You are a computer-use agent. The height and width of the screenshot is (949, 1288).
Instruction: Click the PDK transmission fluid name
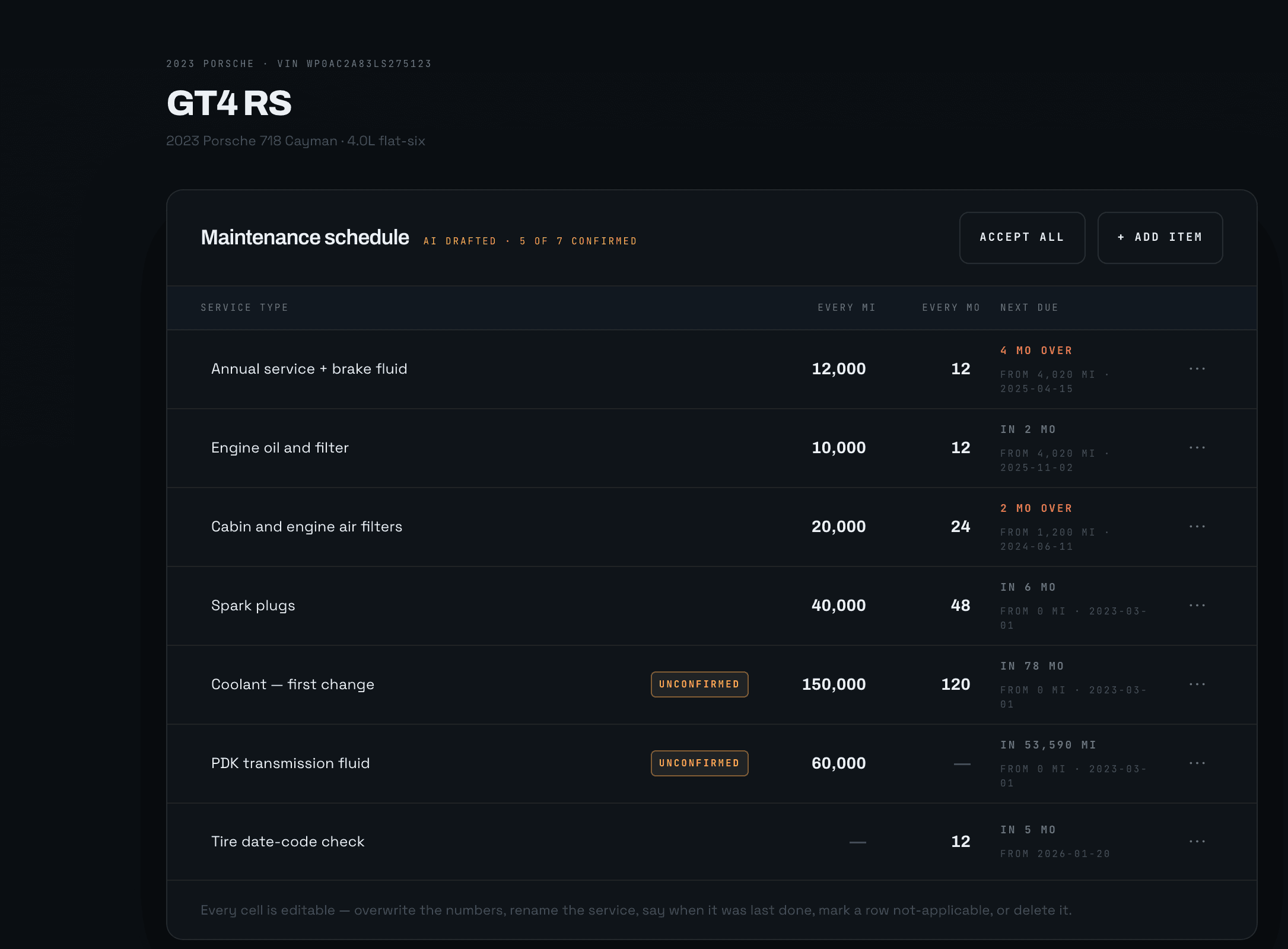[290, 763]
